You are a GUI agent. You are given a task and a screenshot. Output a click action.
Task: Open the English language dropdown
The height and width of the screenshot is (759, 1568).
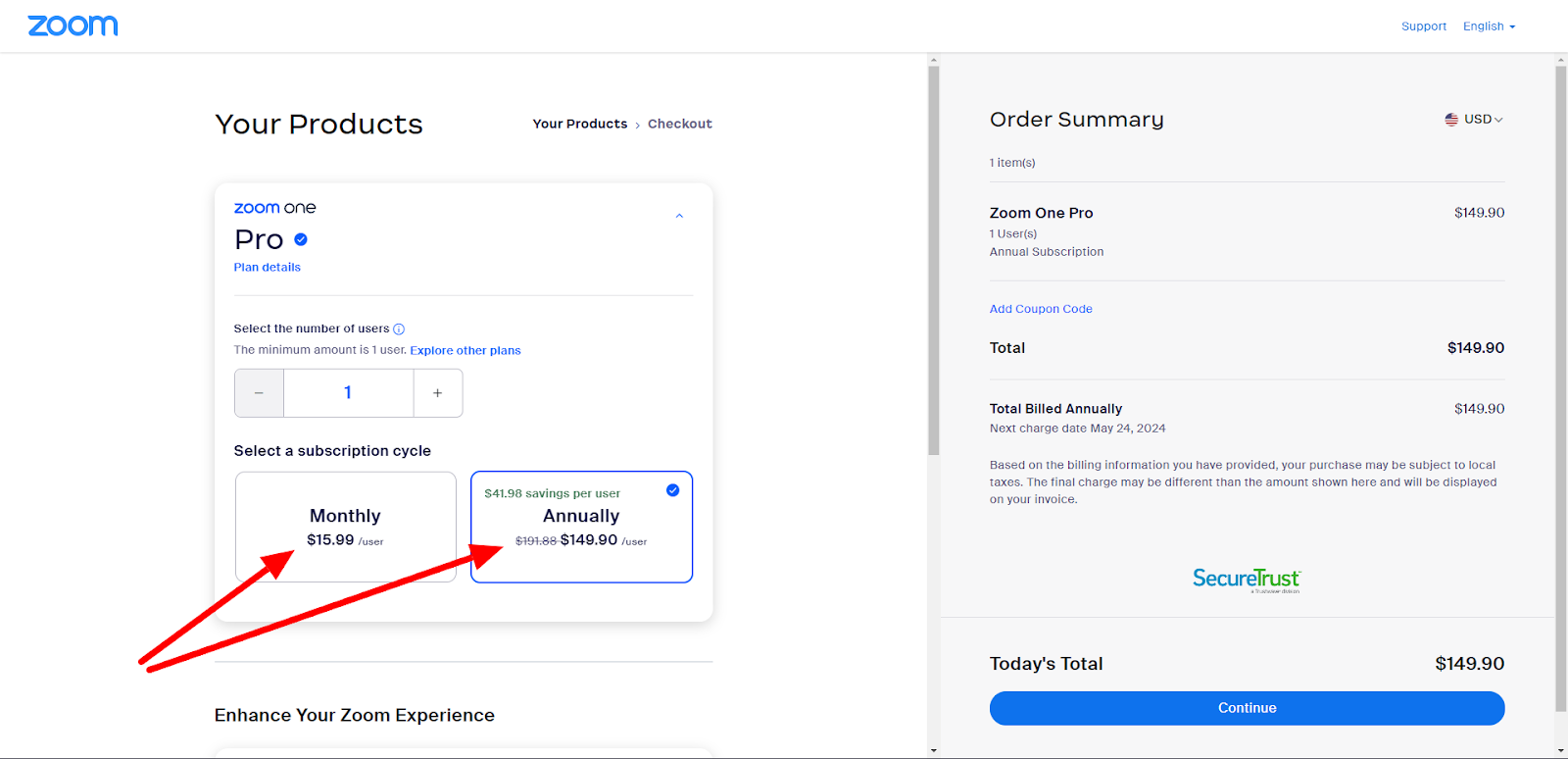1489,26
